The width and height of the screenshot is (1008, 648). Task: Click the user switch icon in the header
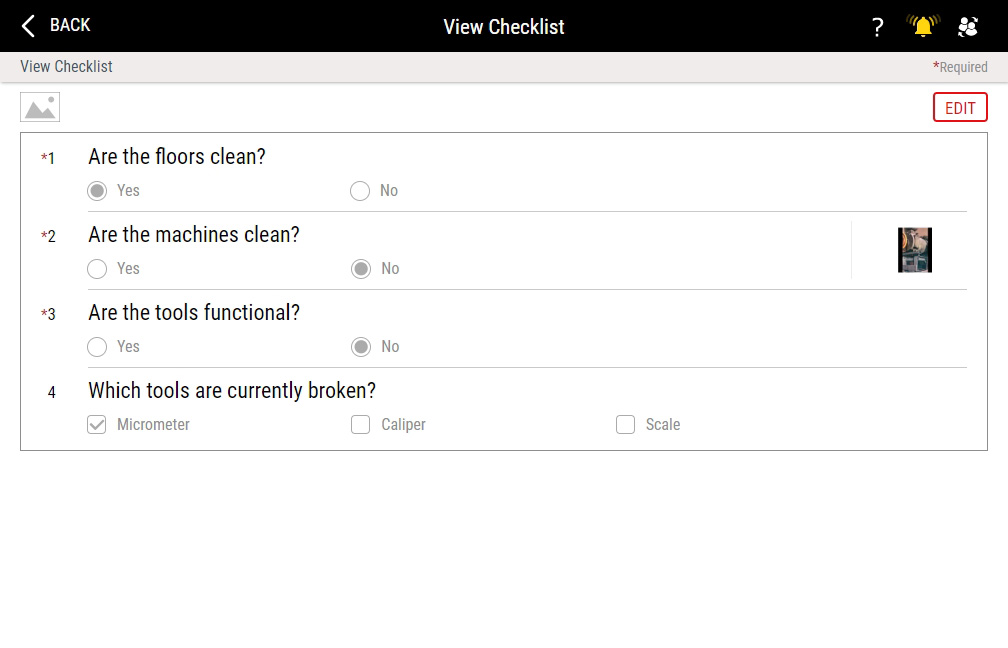[x=967, y=27]
